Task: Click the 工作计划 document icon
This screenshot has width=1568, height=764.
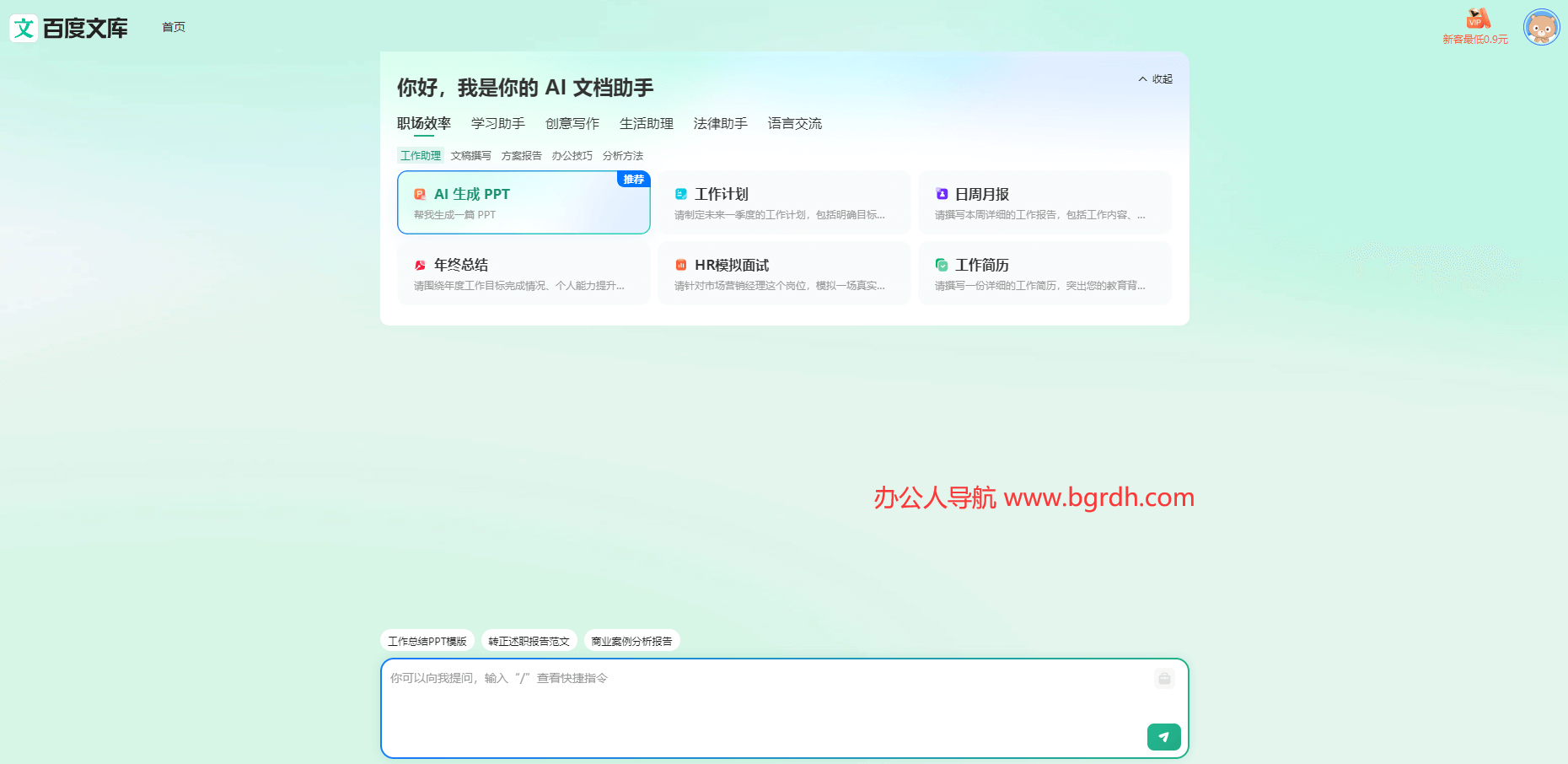Action: click(x=681, y=194)
